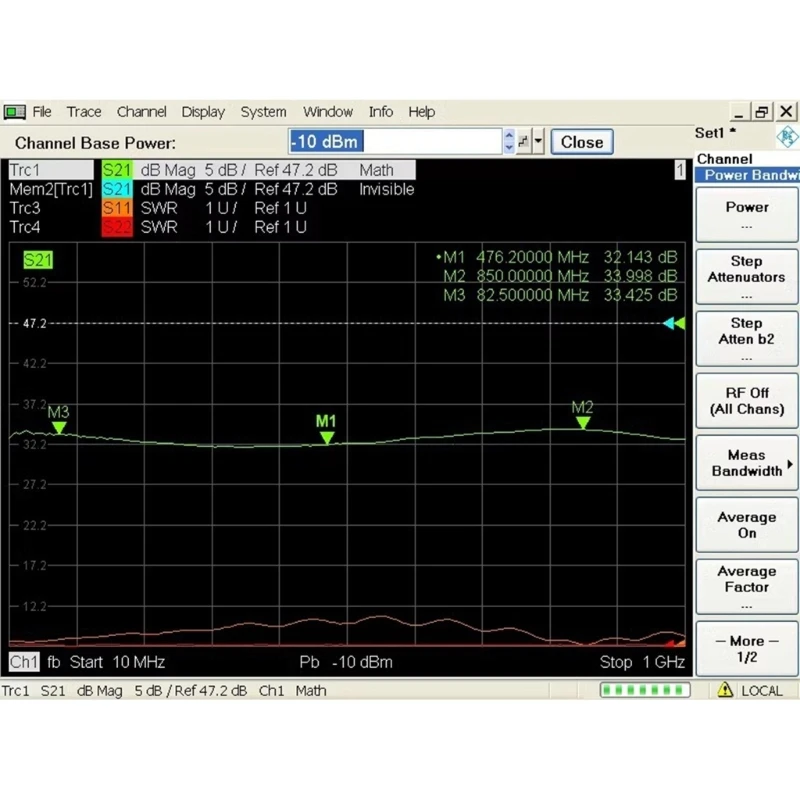Click the Set1 setup name
This screenshot has width=800, height=800.
(715, 133)
